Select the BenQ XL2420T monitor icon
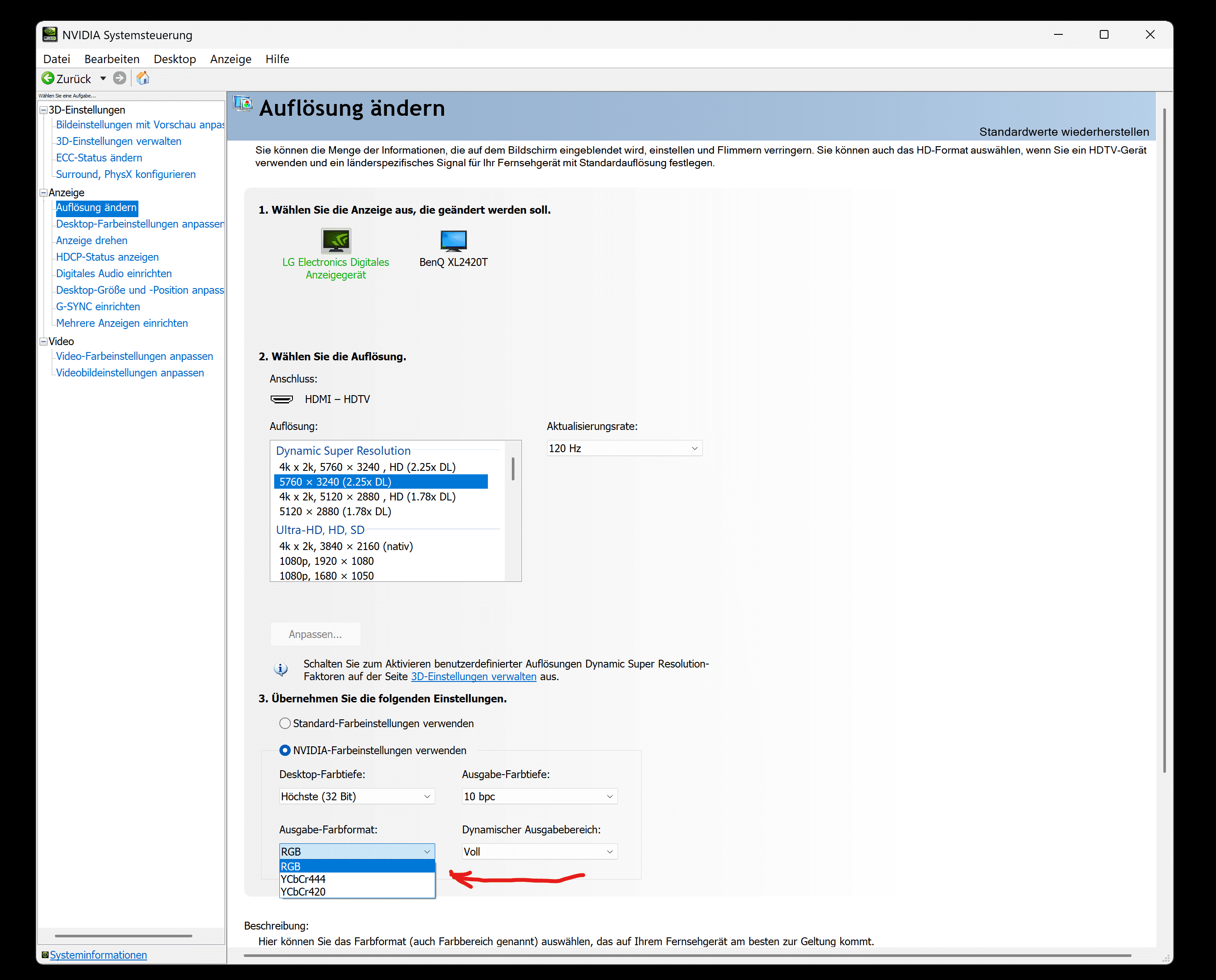The width and height of the screenshot is (1216, 980). click(453, 241)
